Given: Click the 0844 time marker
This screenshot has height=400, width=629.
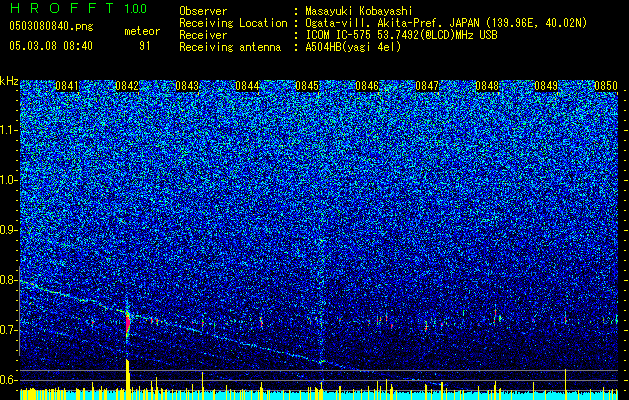Looking at the screenshot, I should 248,86.
